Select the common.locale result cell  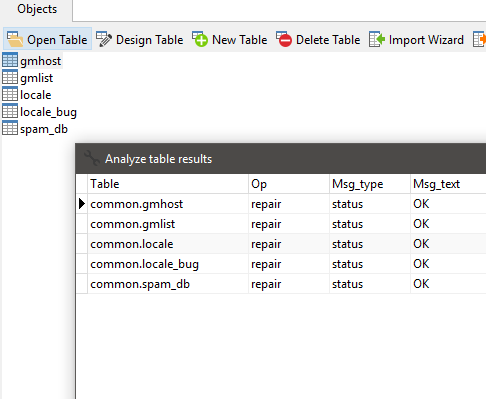pos(168,244)
